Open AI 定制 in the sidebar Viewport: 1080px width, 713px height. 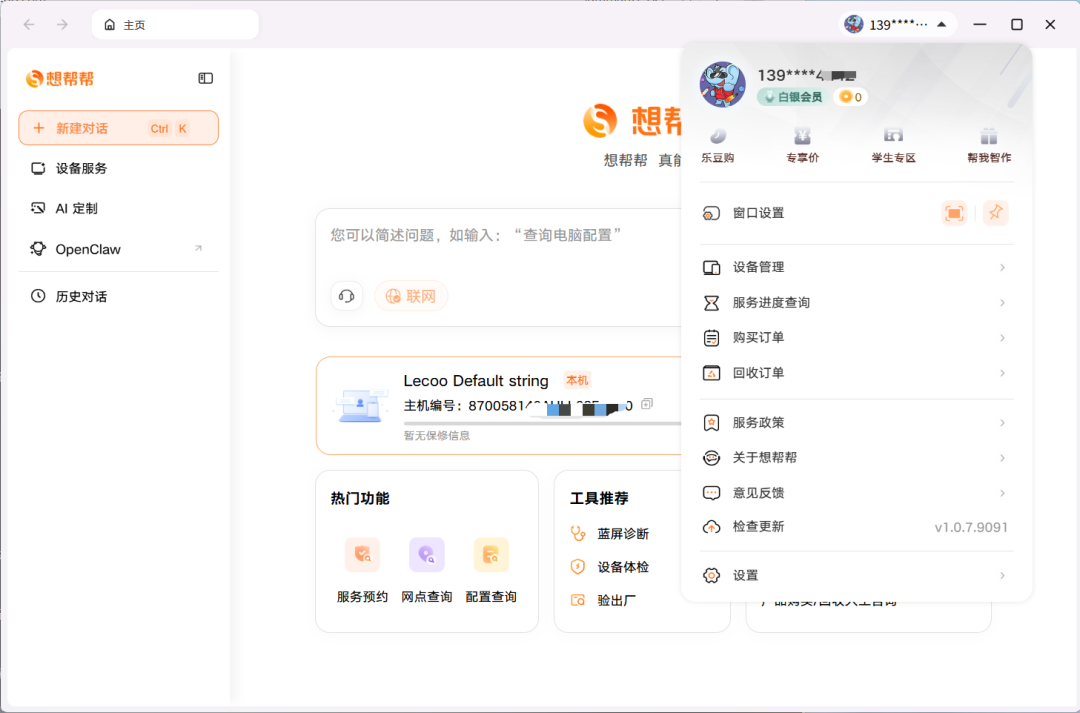click(x=118, y=208)
